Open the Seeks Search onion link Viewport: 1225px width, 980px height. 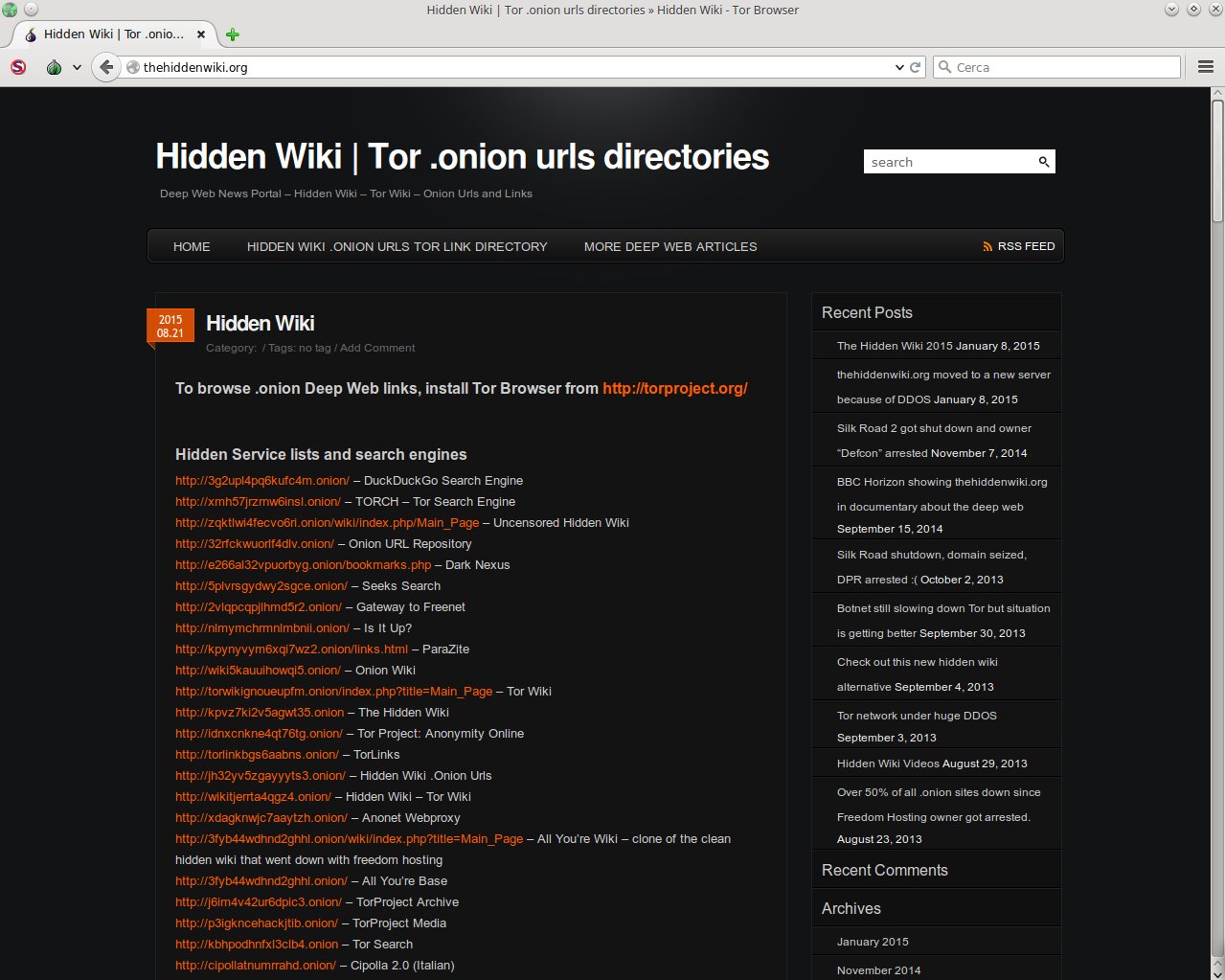(261, 586)
